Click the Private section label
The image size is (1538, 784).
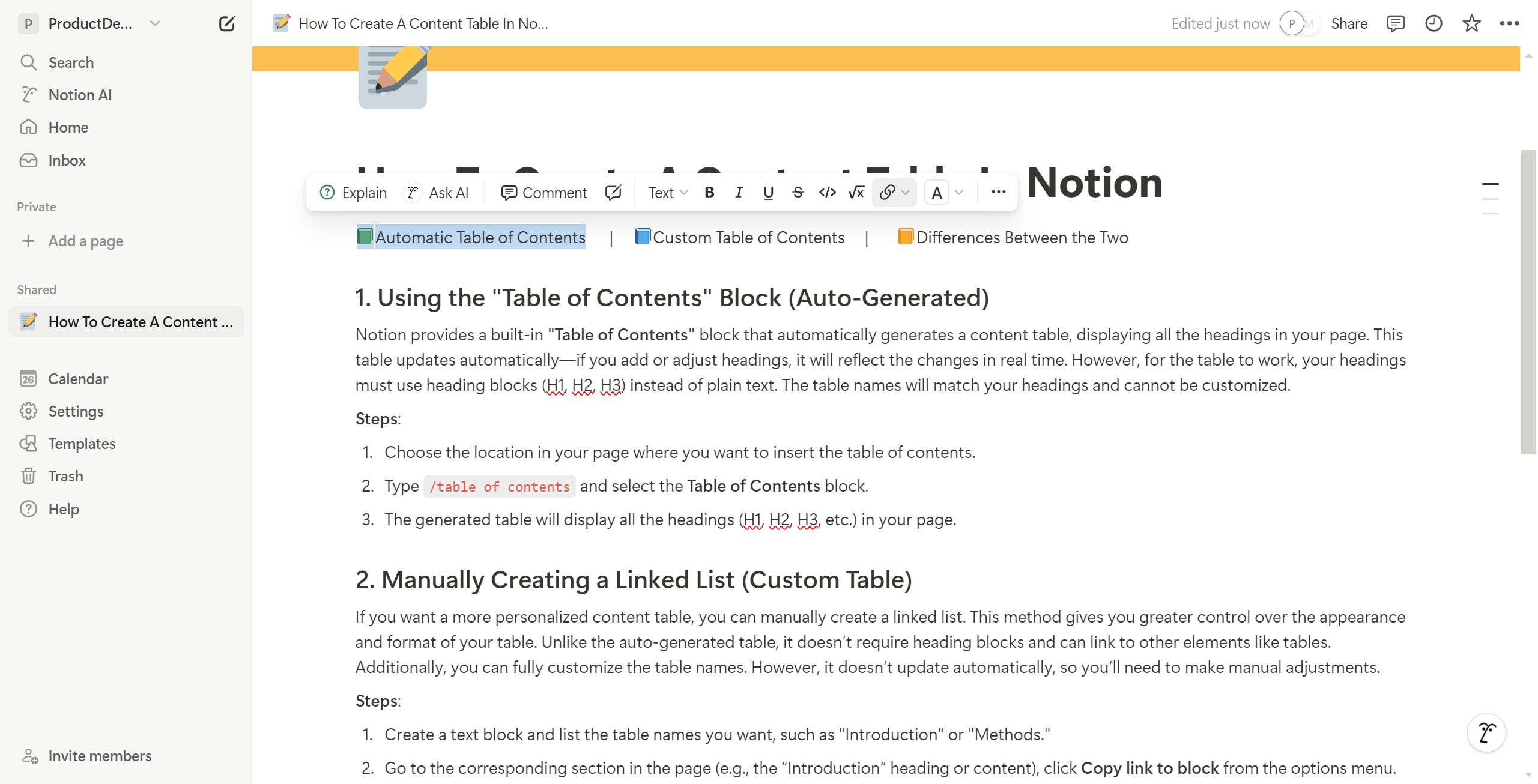pos(37,207)
